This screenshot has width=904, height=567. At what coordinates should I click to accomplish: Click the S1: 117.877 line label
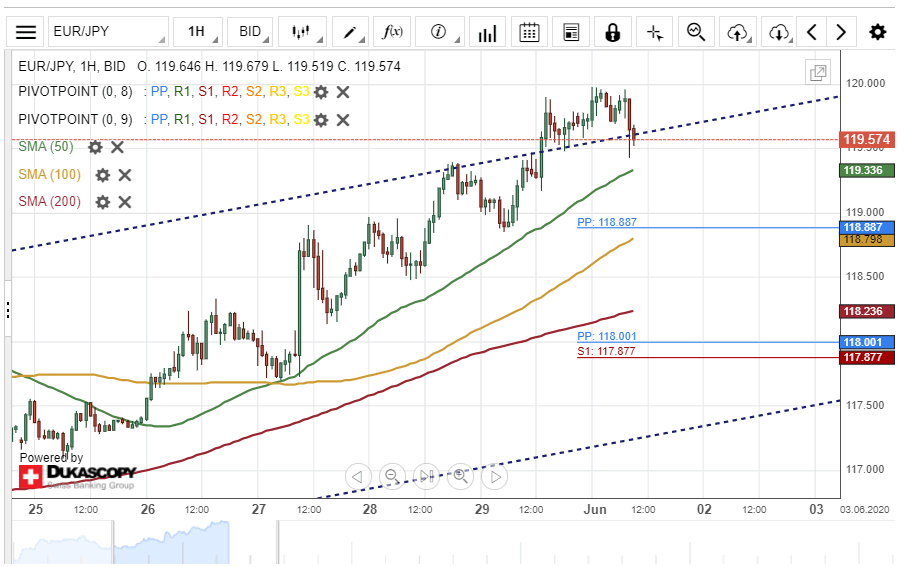(x=607, y=351)
